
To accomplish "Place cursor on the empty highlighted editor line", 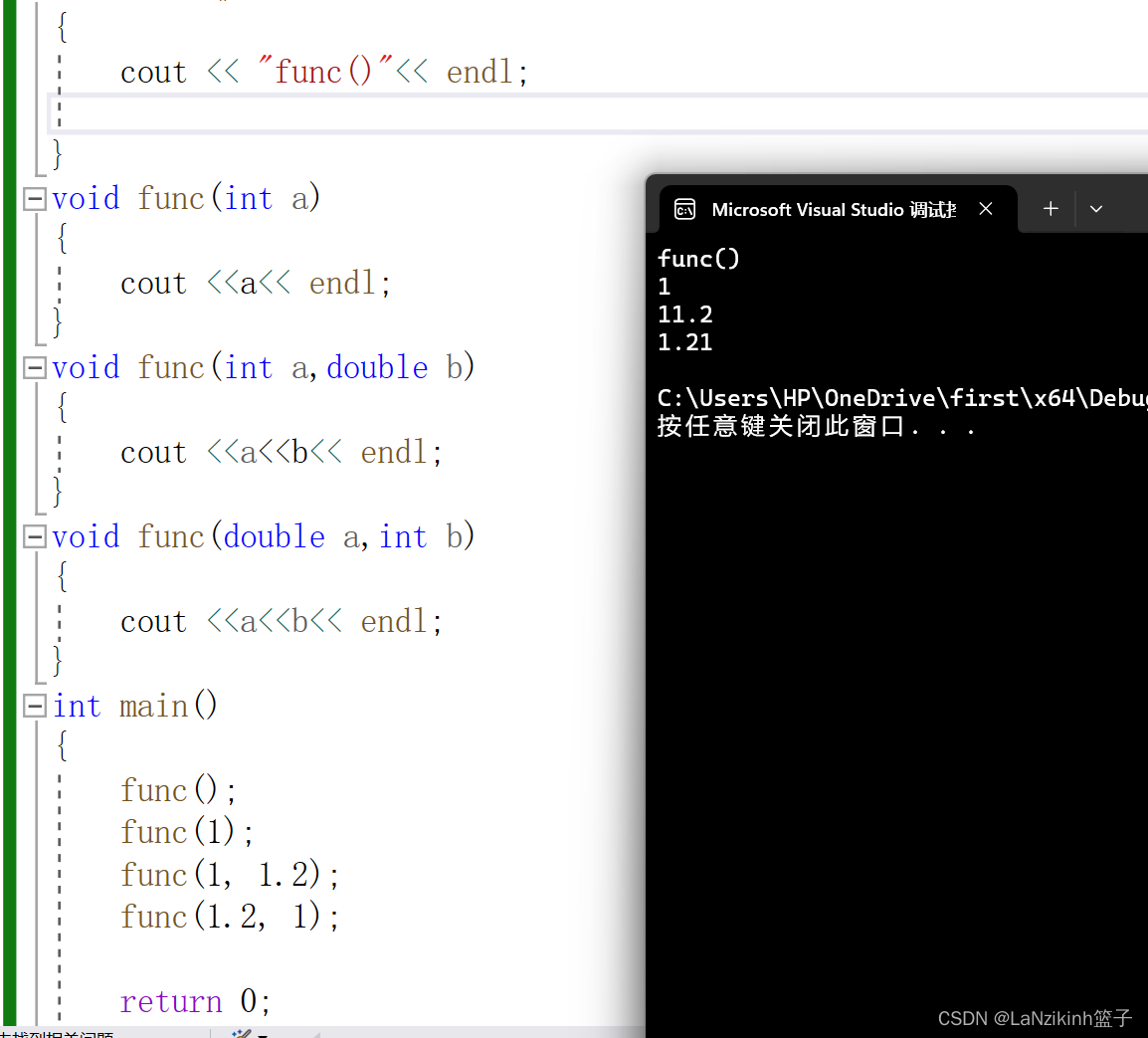I will (x=597, y=113).
